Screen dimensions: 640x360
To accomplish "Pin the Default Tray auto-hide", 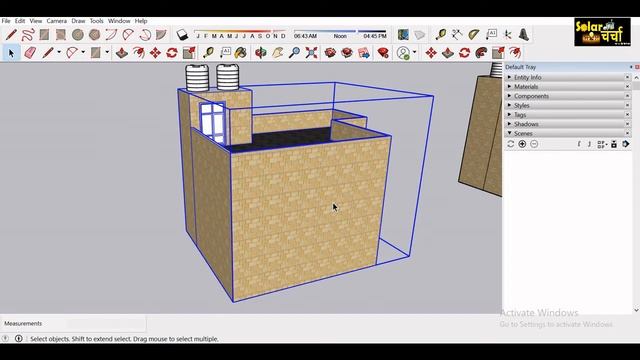I will [x=631, y=67].
